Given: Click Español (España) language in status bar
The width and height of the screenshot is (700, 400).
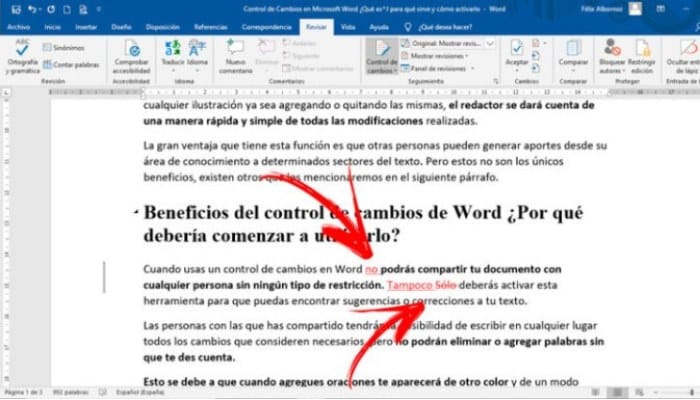Looking at the screenshot, I should pyautogui.click(x=140, y=392).
